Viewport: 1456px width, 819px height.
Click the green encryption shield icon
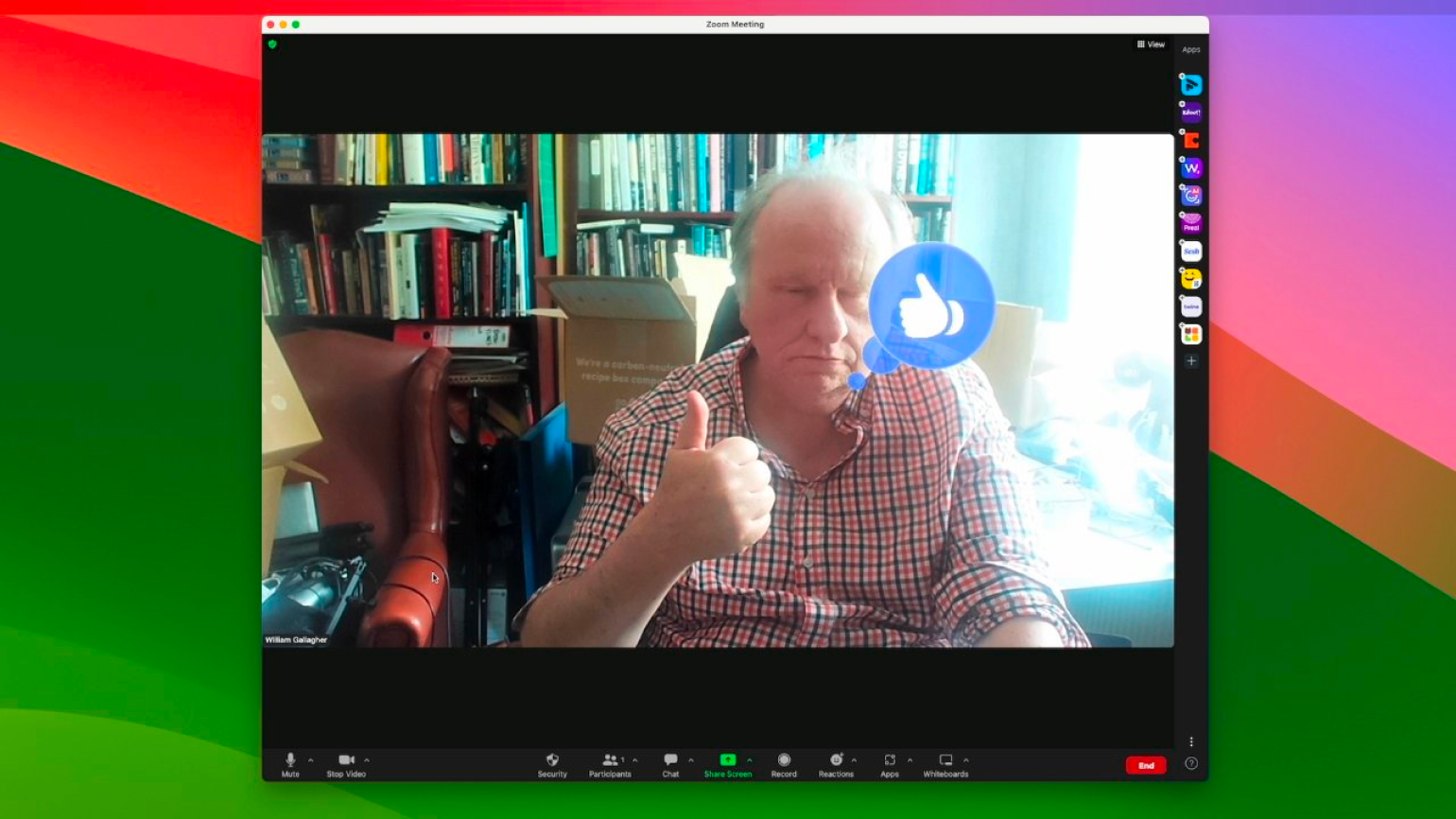272,44
